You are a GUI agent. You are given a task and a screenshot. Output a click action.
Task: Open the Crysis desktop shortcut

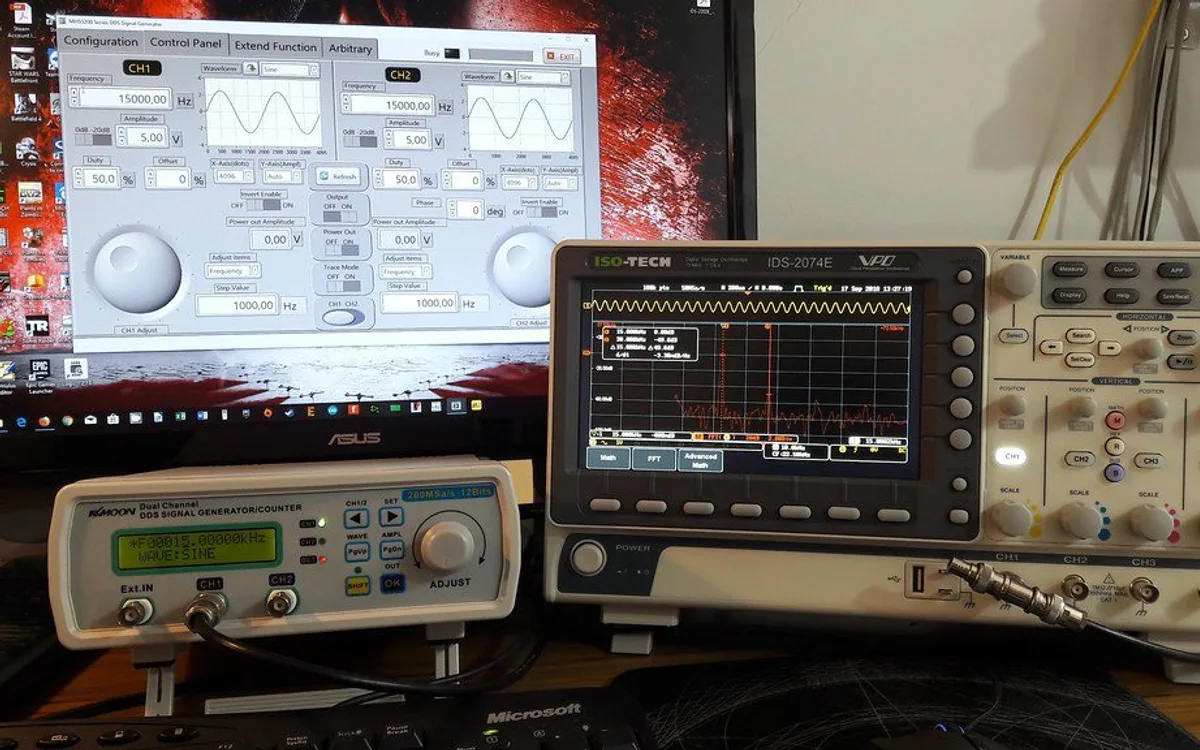[x=26, y=150]
